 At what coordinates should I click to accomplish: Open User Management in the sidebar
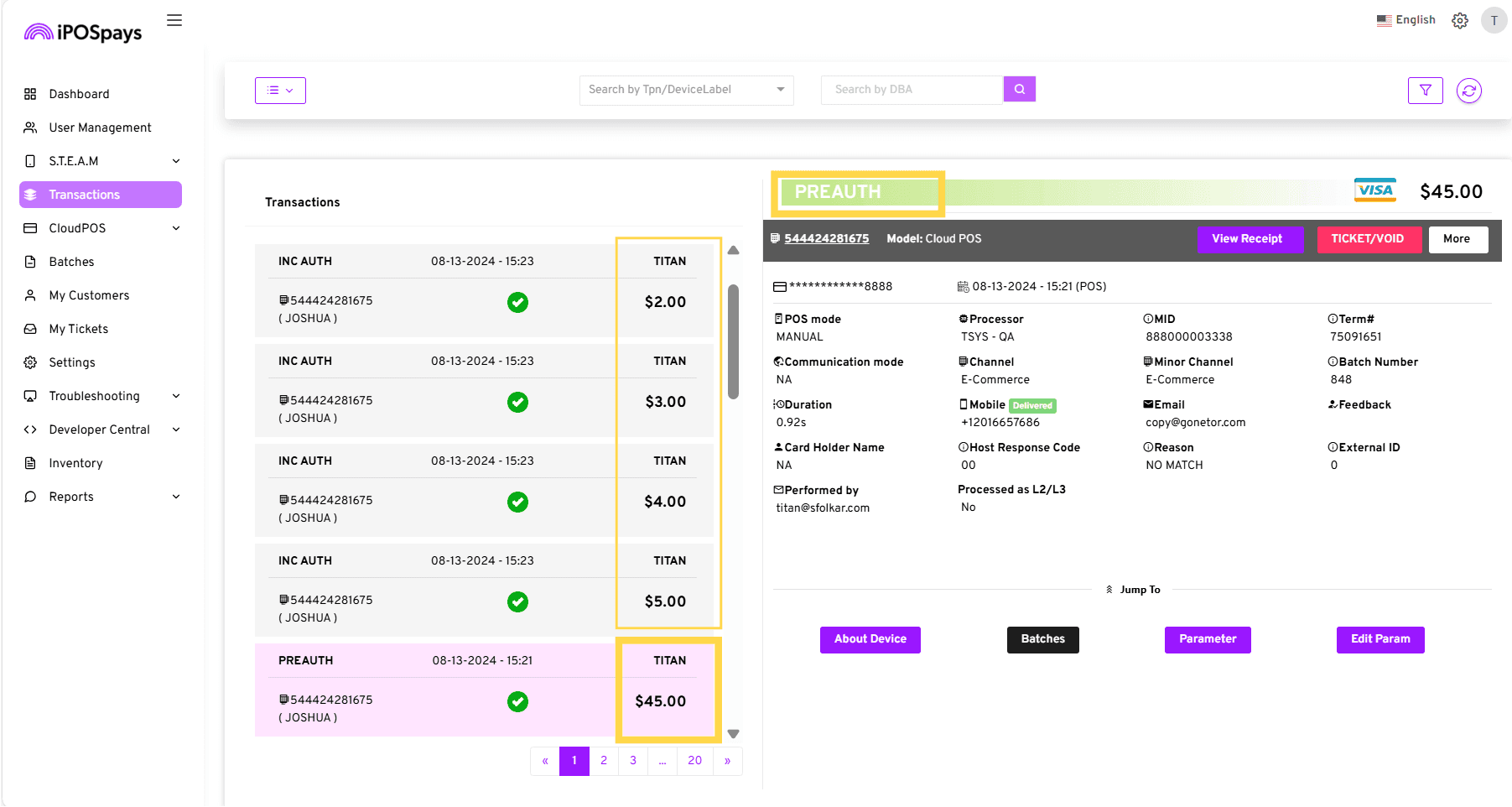[101, 128]
